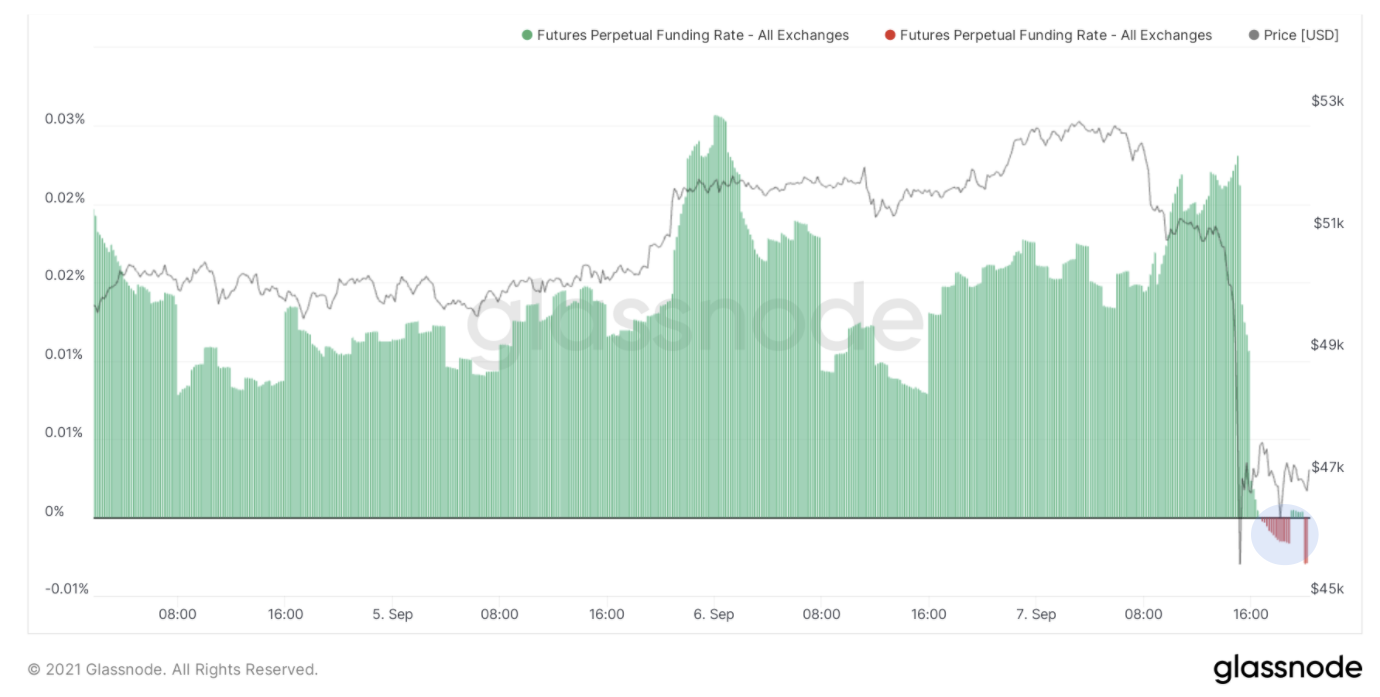This screenshot has height=697, width=1380.
Task: Click the red legend dot
Action: (x=890, y=35)
